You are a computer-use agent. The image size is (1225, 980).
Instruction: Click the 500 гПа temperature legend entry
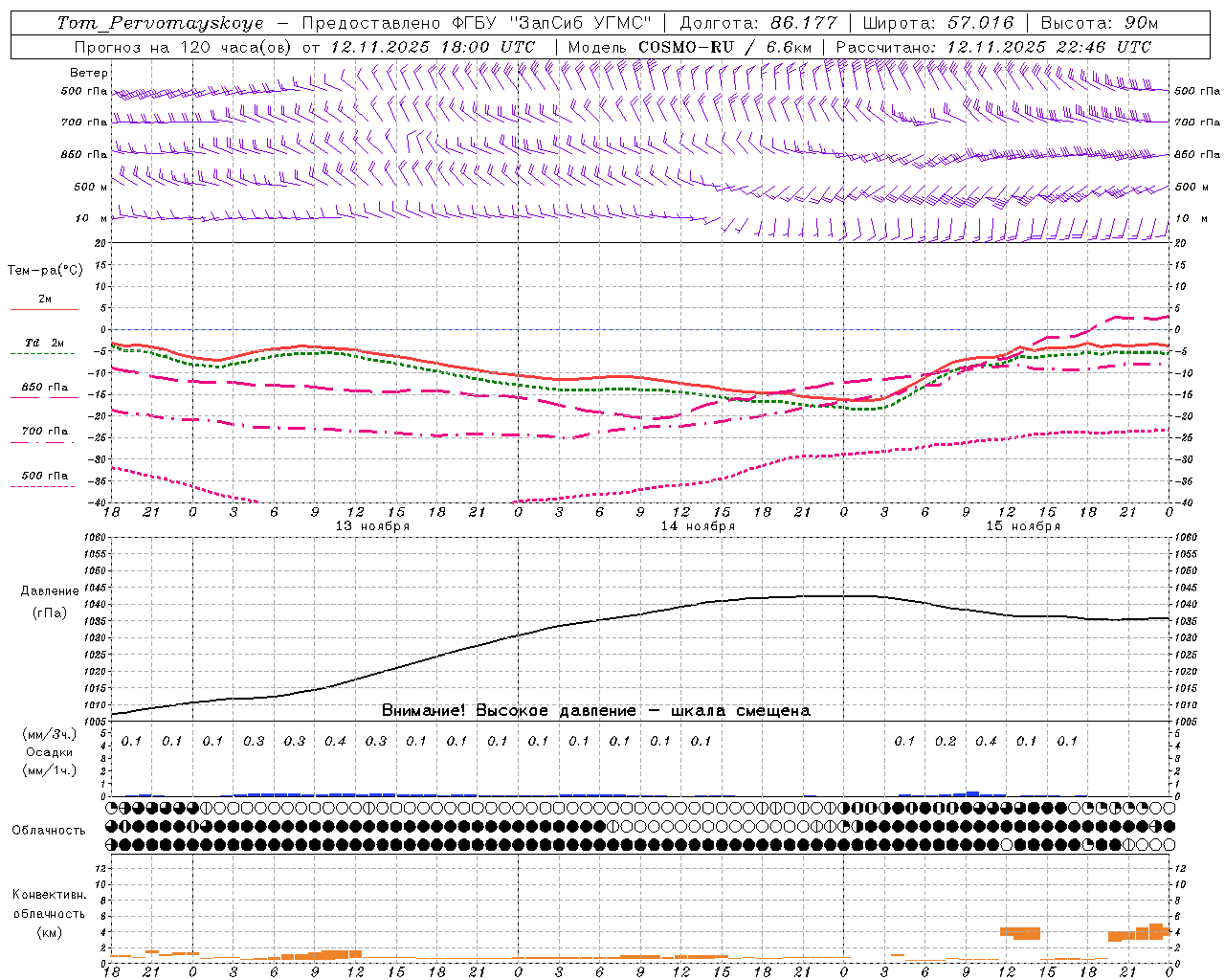[x=44, y=476]
